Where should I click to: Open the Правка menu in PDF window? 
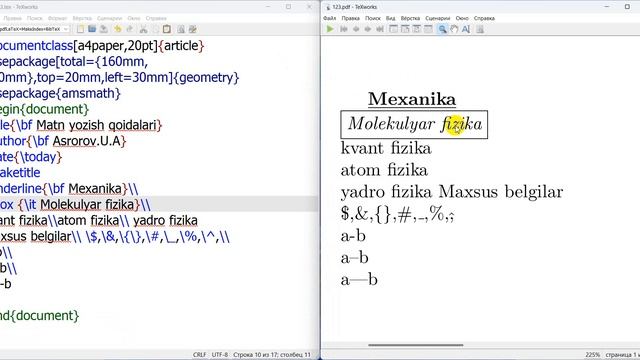coord(351,18)
